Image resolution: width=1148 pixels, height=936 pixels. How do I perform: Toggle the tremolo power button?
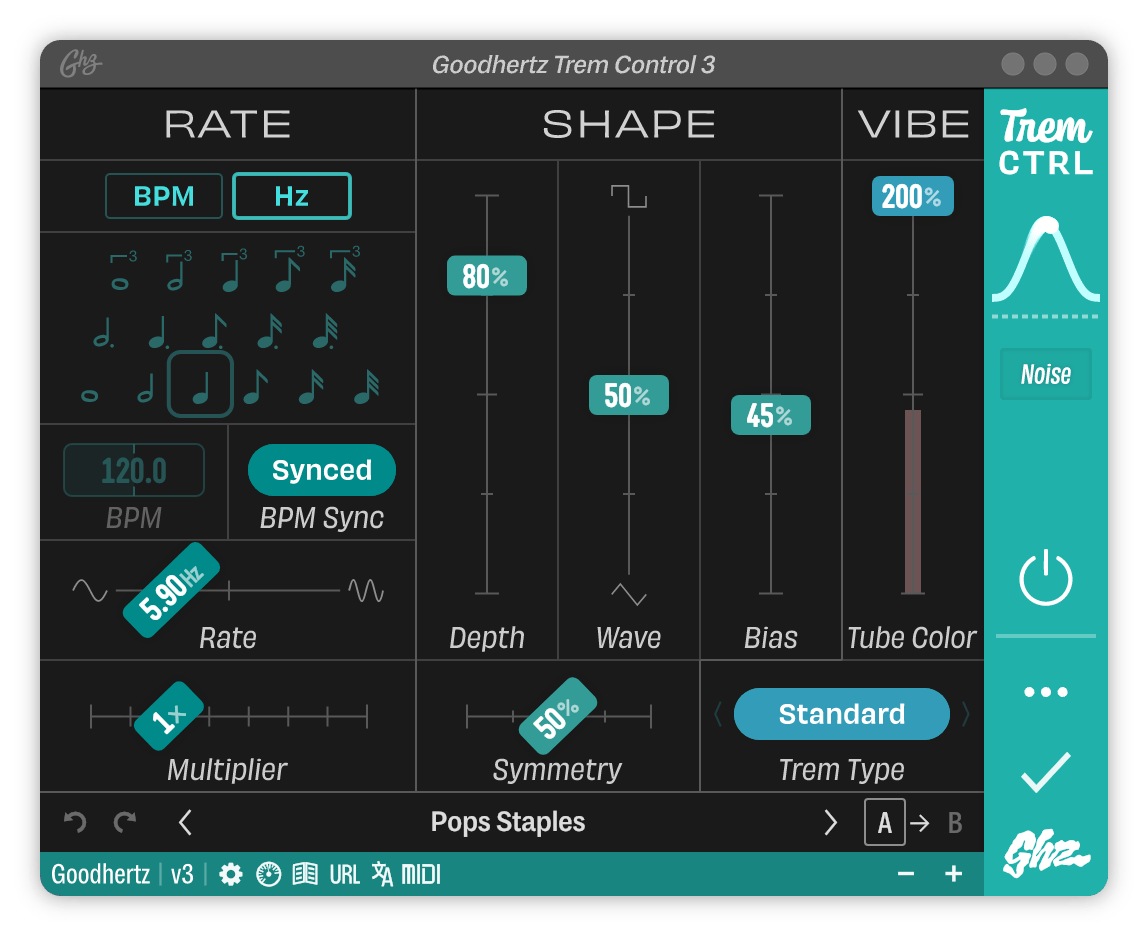(x=1046, y=576)
